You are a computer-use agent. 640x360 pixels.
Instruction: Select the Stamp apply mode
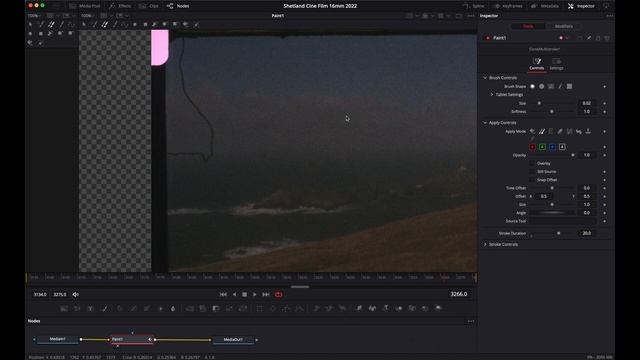point(588,131)
